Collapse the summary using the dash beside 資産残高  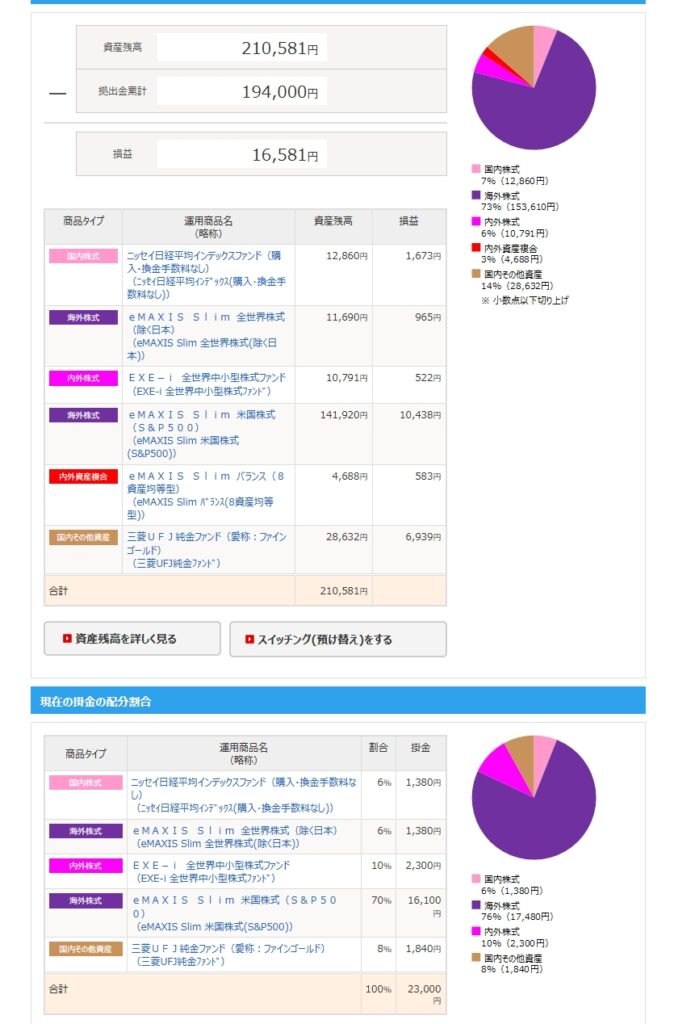[x=57, y=92]
